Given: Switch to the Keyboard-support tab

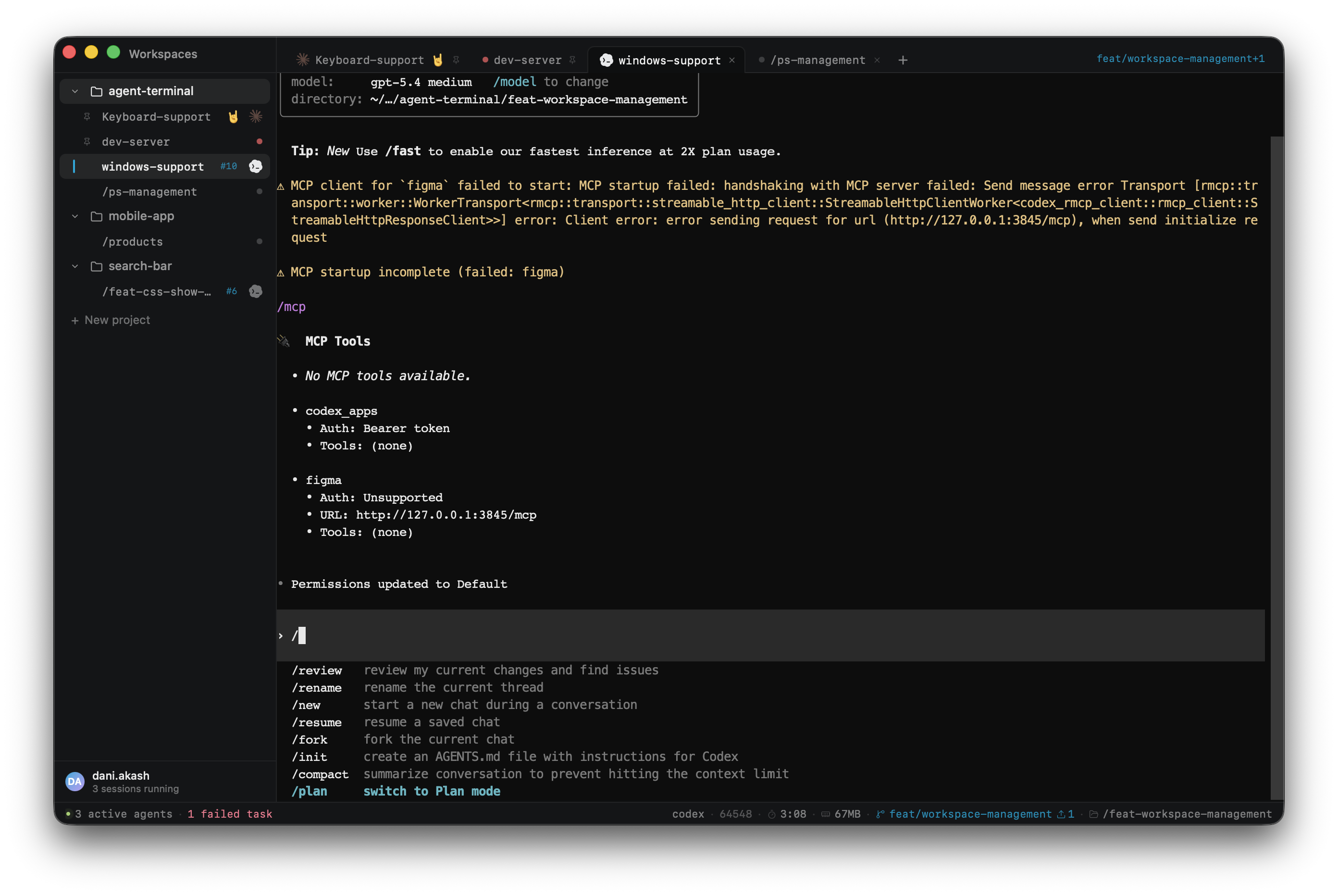Looking at the screenshot, I should pos(369,60).
